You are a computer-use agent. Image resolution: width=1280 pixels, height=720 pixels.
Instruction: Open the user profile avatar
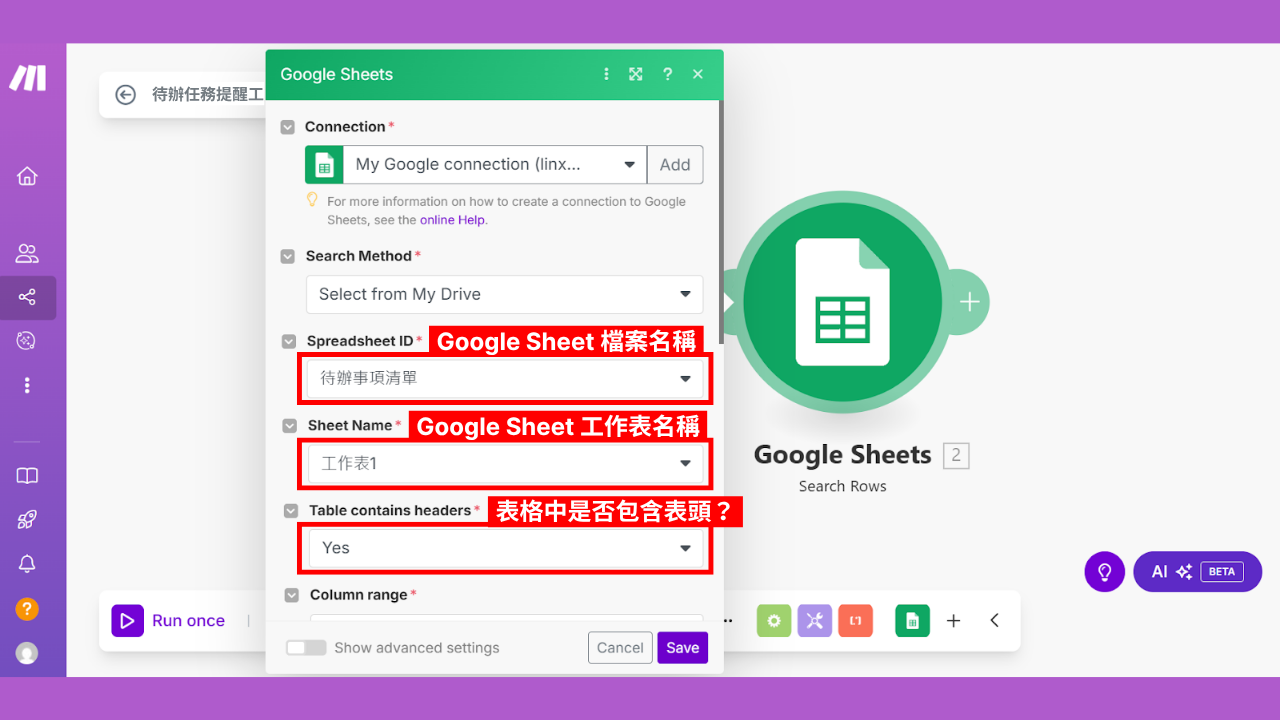click(27, 653)
